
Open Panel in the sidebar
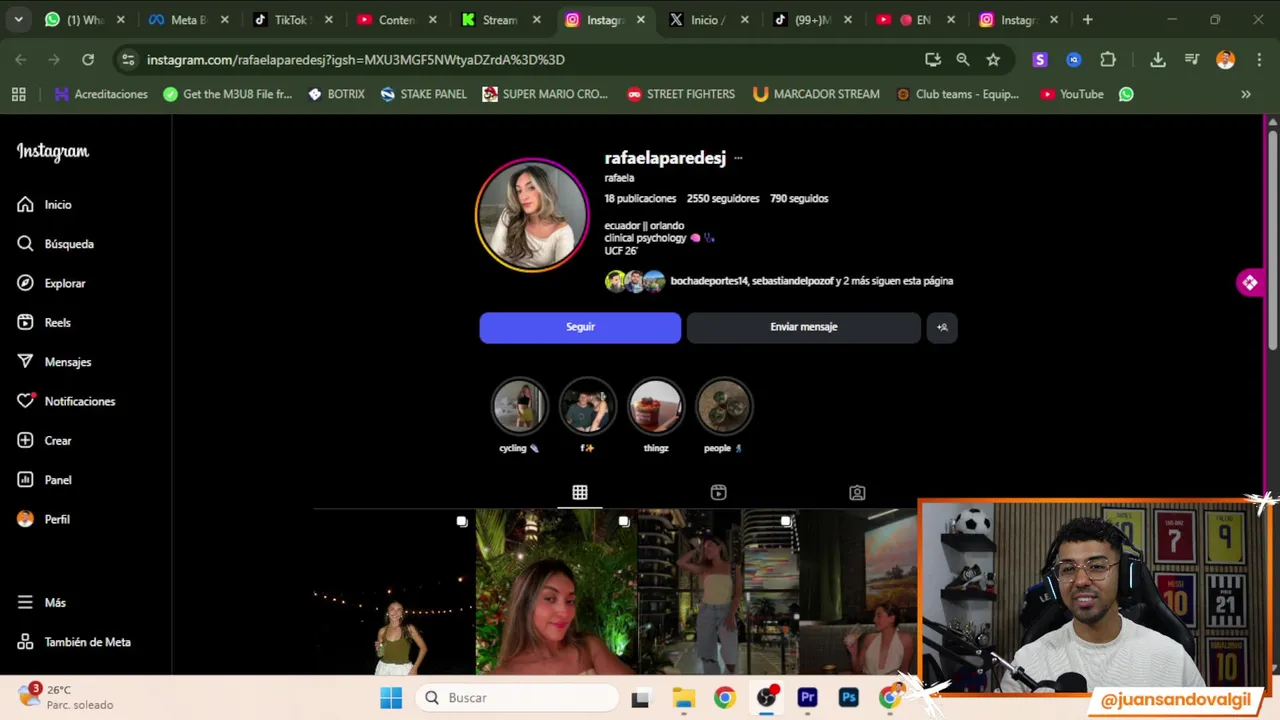44,480
